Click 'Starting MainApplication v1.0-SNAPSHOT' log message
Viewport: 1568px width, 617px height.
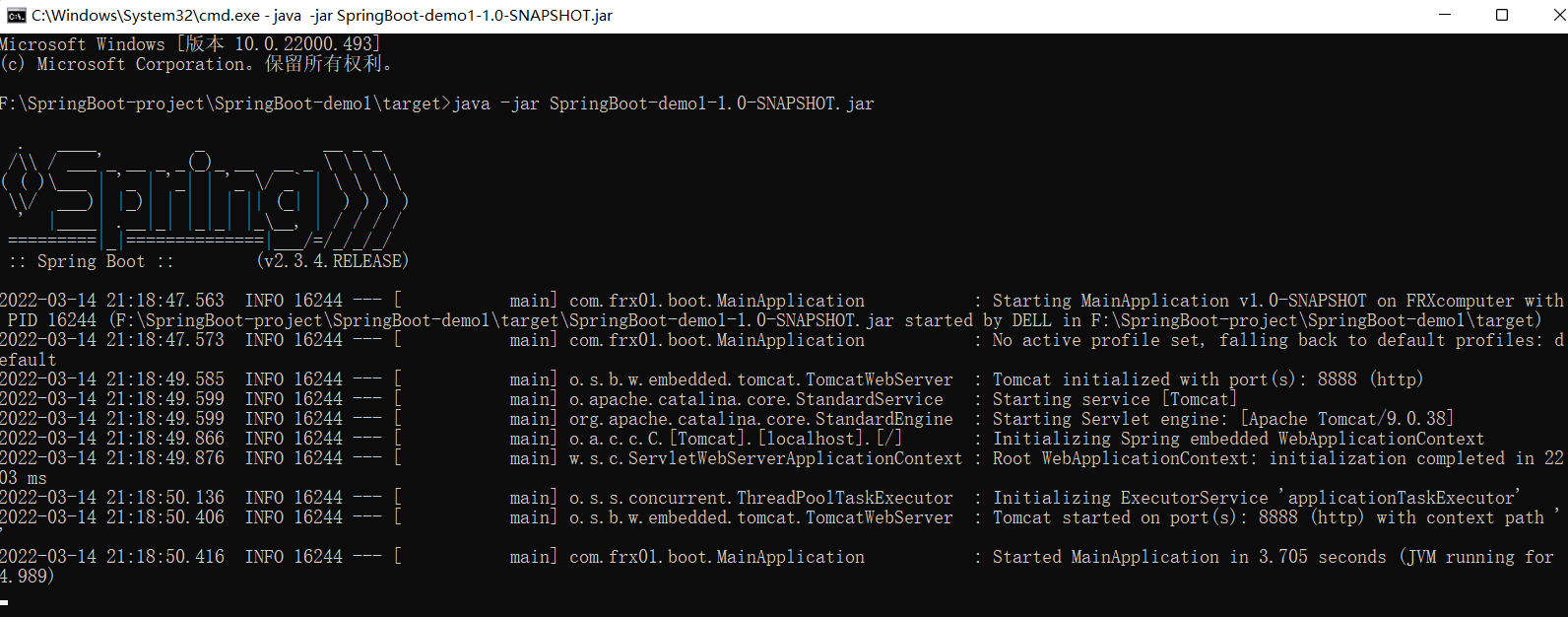click(x=1179, y=301)
